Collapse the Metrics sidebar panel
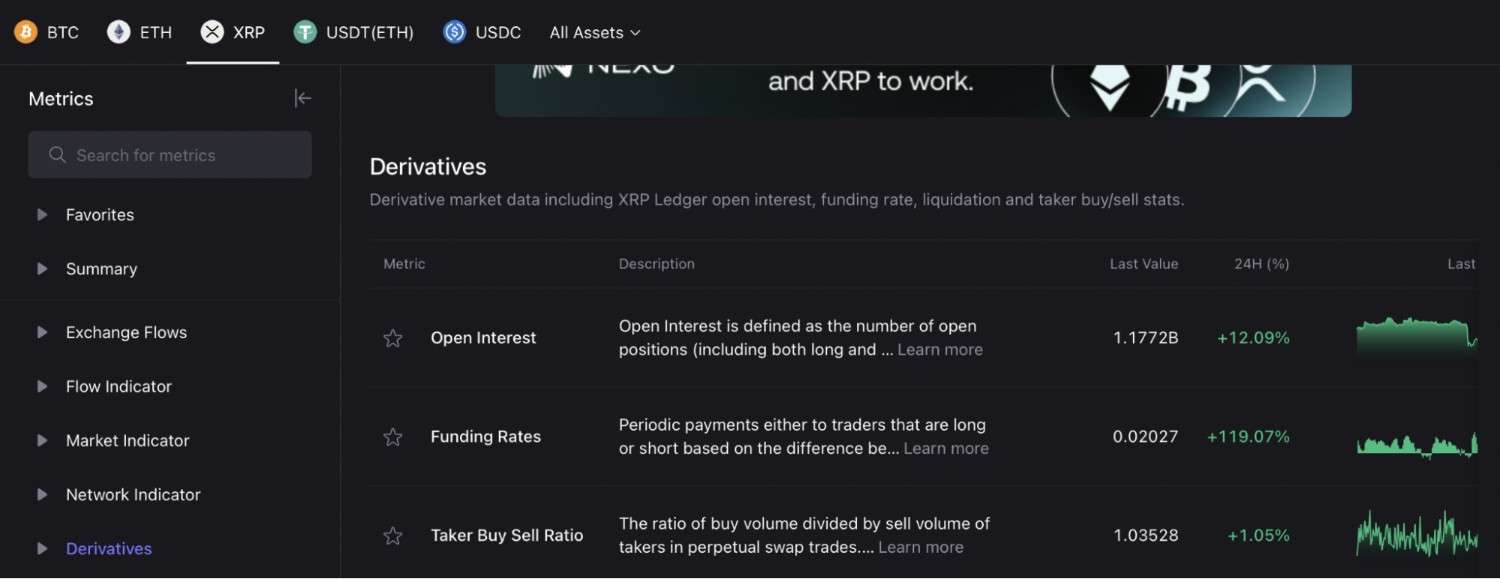The height and width of the screenshot is (579, 1500). 302,98
